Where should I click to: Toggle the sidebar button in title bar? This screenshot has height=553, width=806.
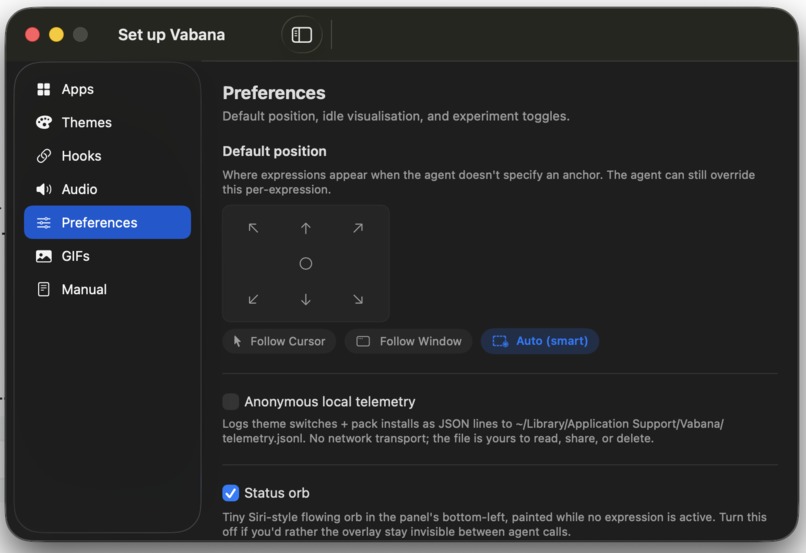[x=302, y=35]
